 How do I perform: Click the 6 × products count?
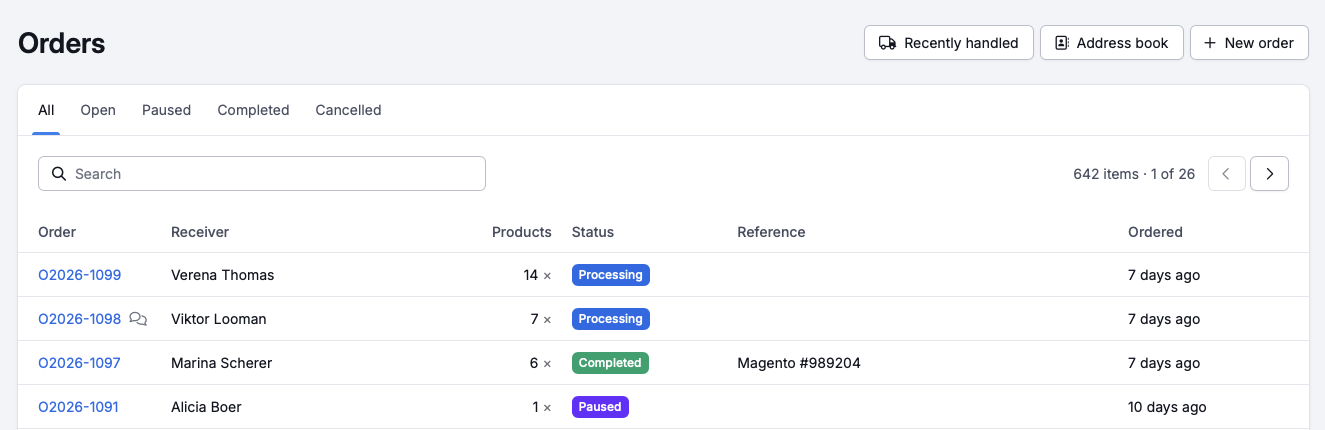point(541,363)
